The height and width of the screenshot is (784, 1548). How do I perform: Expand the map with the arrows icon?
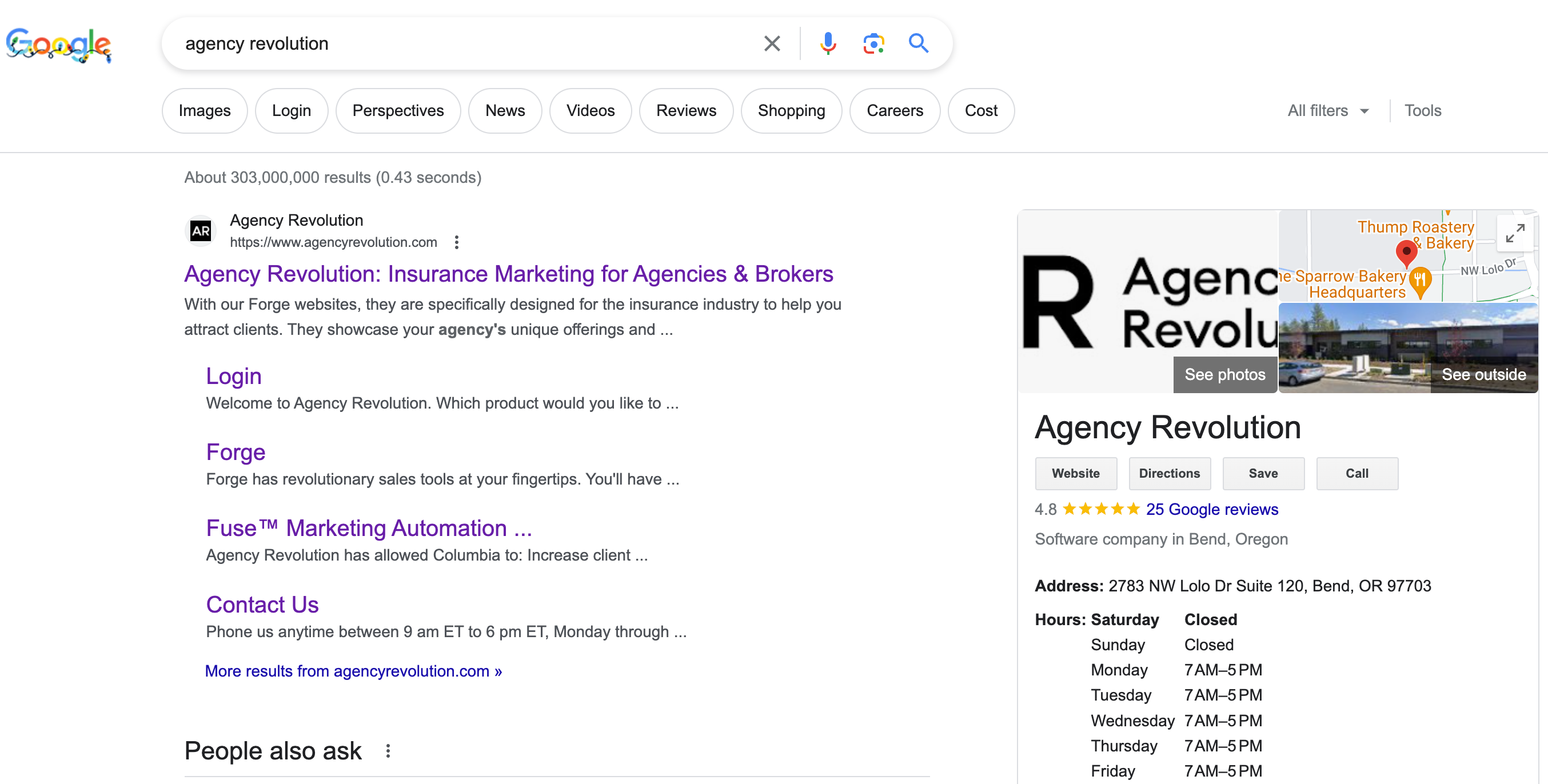pos(1514,233)
